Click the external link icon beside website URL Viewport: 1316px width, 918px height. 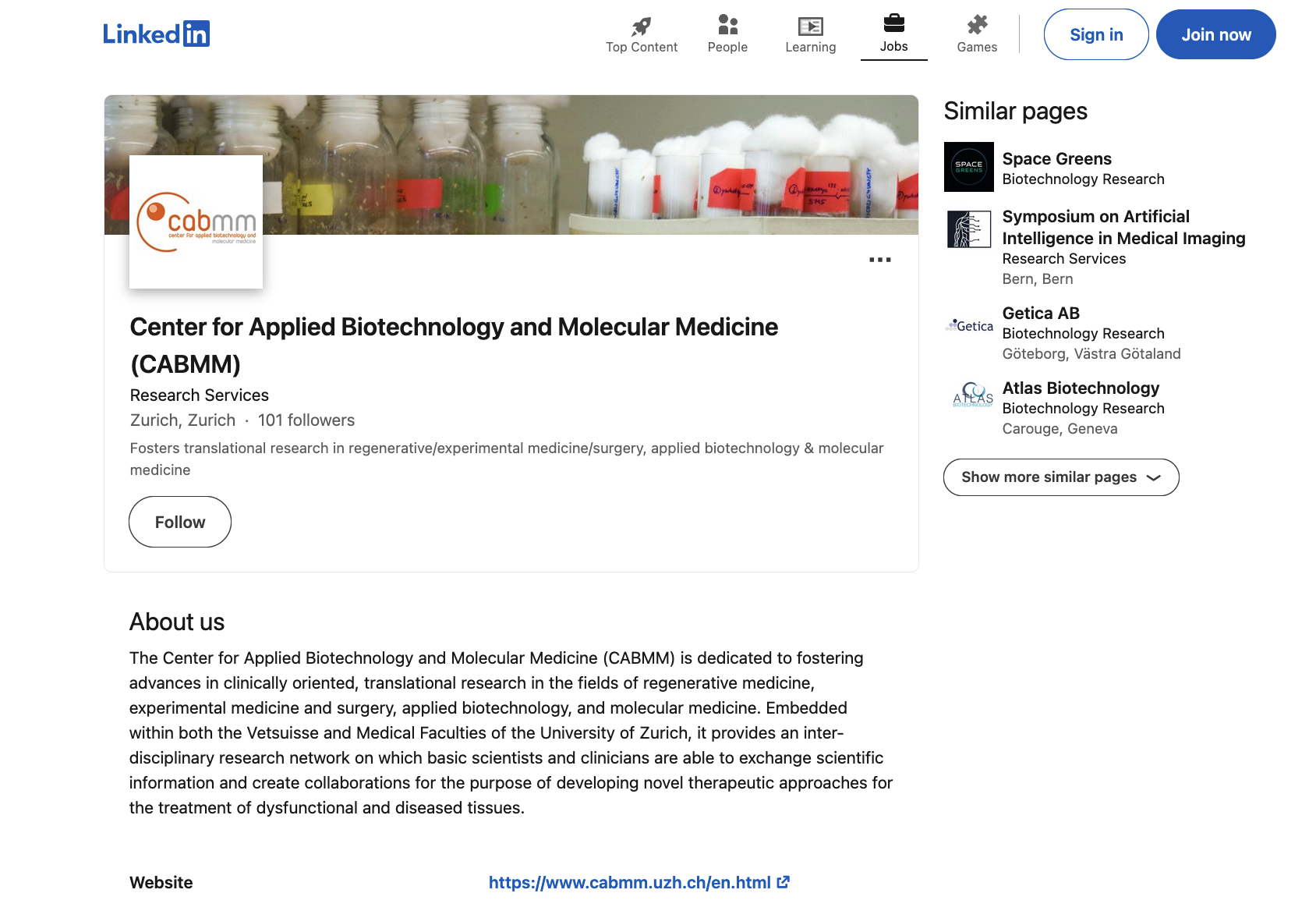784,882
